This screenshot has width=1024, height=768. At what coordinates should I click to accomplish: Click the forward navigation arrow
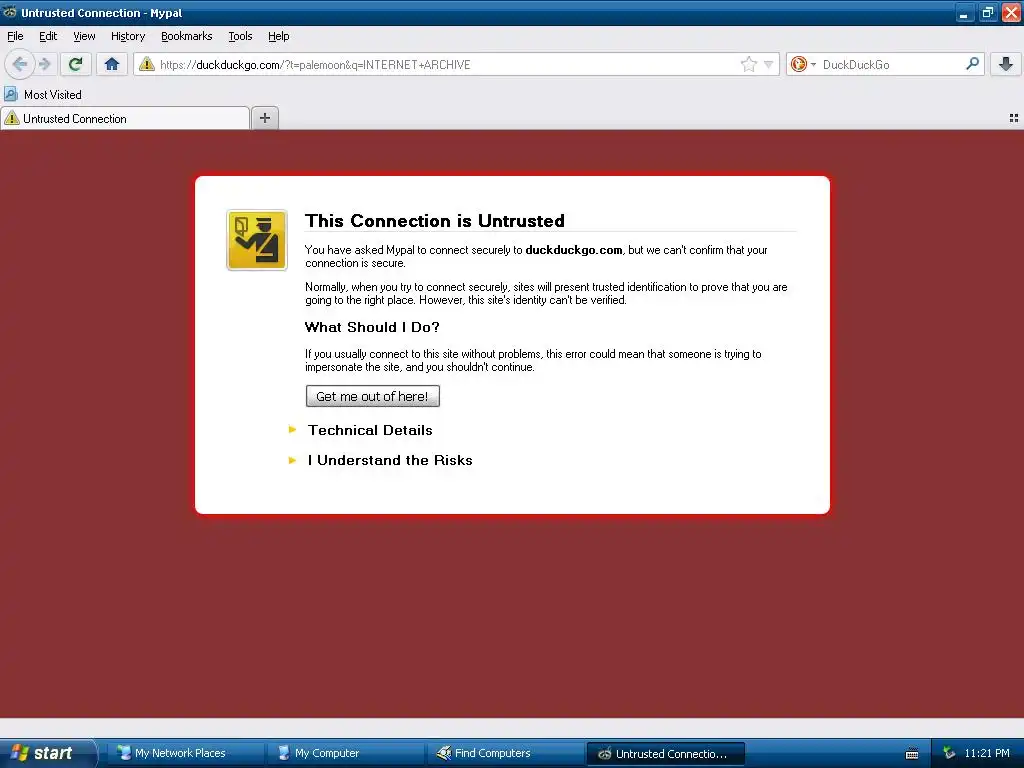click(x=44, y=64)
